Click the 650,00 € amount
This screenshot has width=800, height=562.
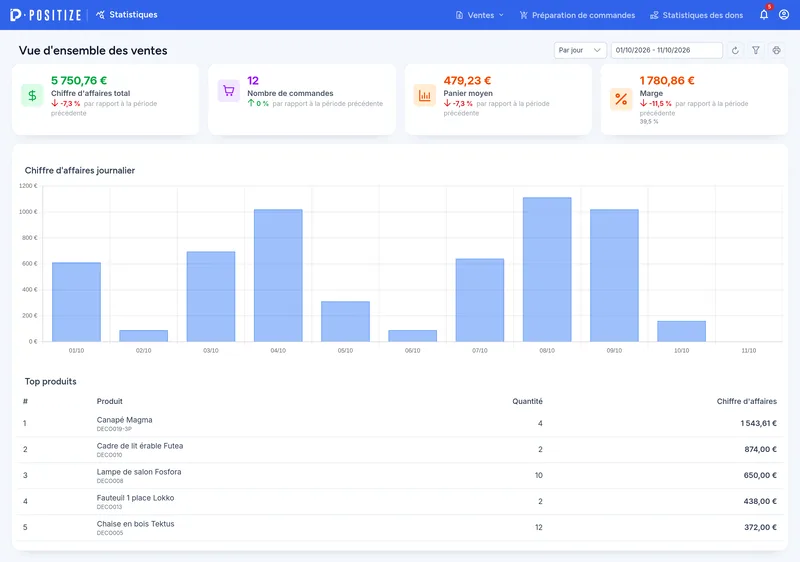[760, 475]
